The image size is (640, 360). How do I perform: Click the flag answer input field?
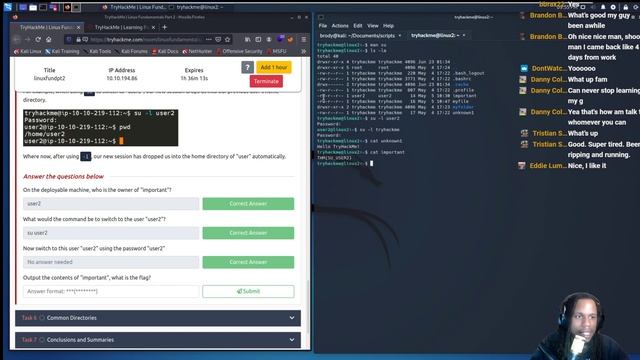111,291
